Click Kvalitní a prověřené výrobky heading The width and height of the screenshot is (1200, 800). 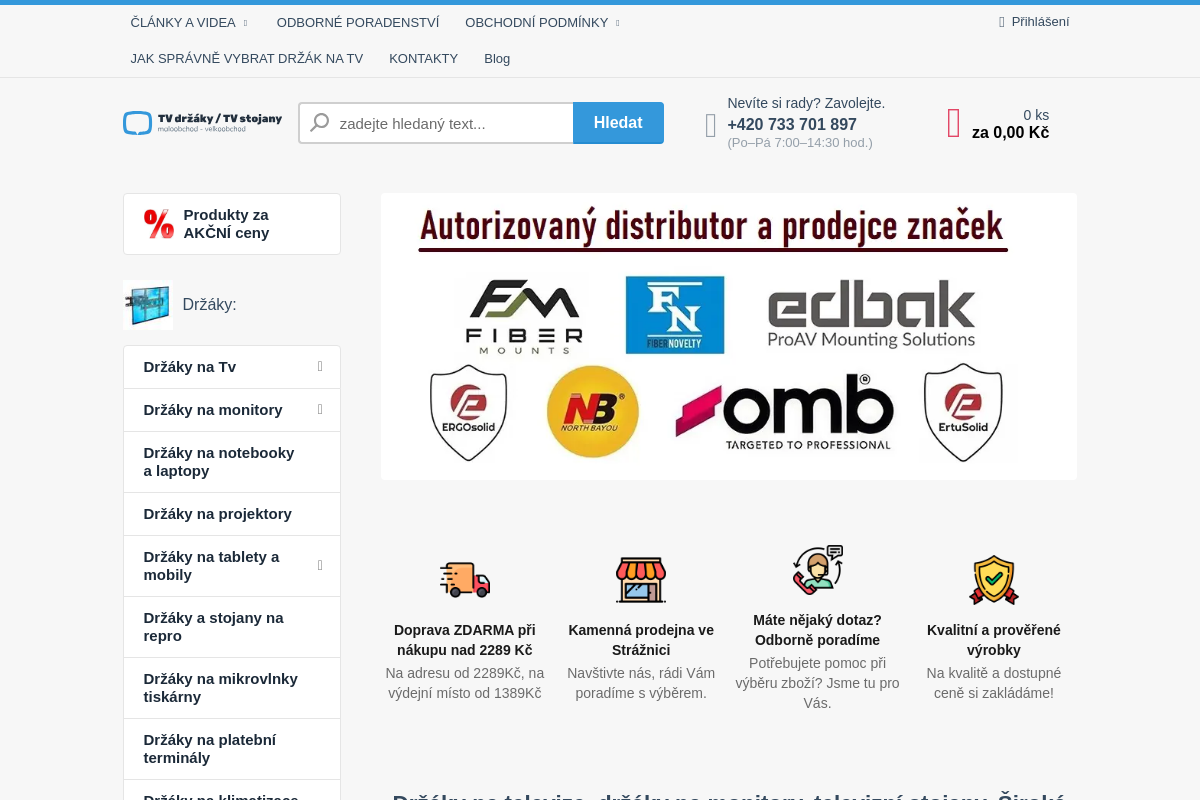click(x=994, y=640)
